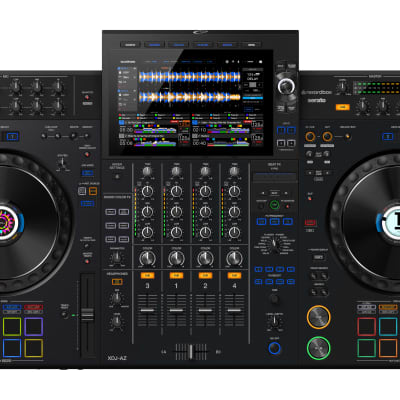Click channel 1 COLOR FX knob
This screenshot has width=400, height=400.
pyautogui.click(x=176, y=258)
